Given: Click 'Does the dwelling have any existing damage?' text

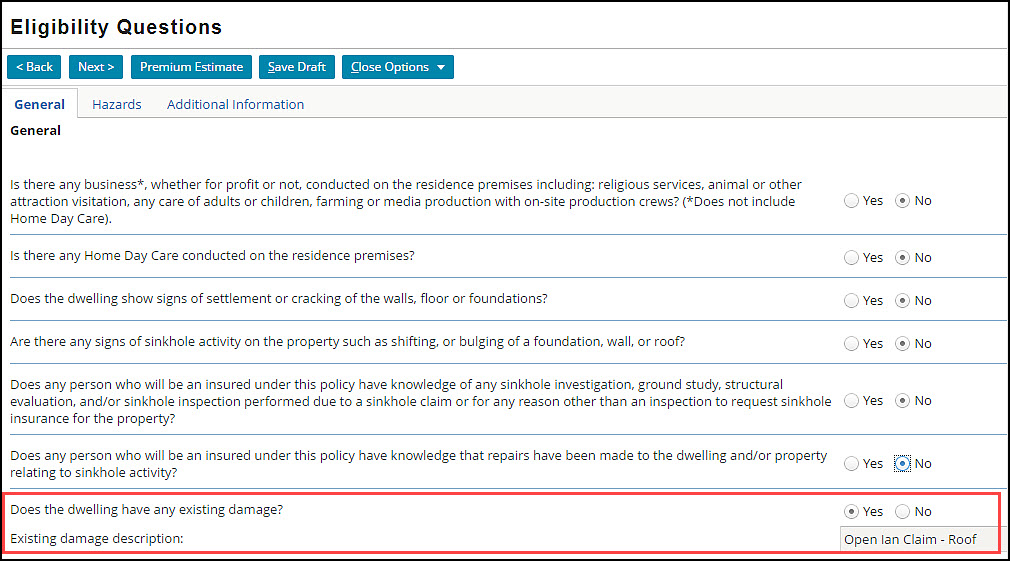Looking at the screenshot, I should (x=147, y=509).
